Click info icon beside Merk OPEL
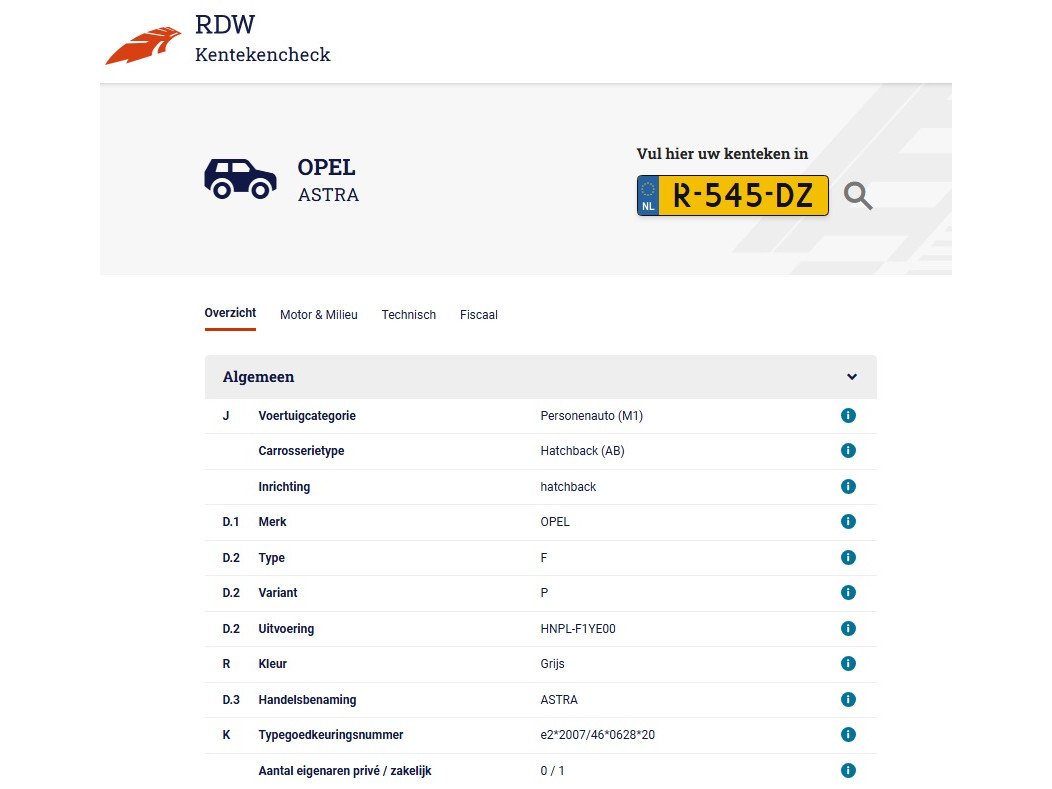The width and height of the screenshot is (1052, 789). pos(848,522)
